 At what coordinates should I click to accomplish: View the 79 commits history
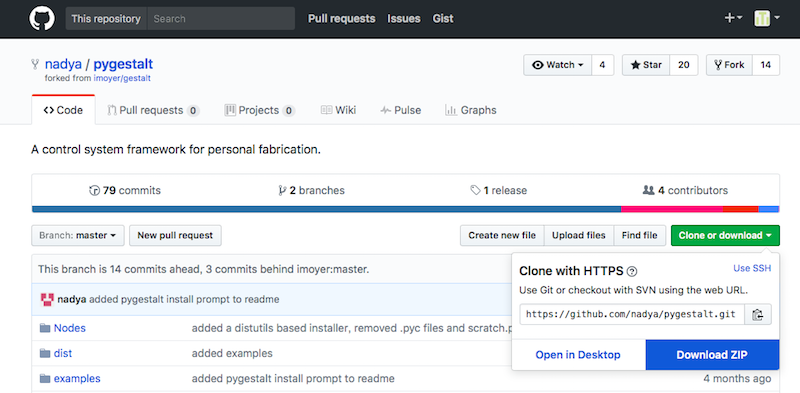click(125, 190)
